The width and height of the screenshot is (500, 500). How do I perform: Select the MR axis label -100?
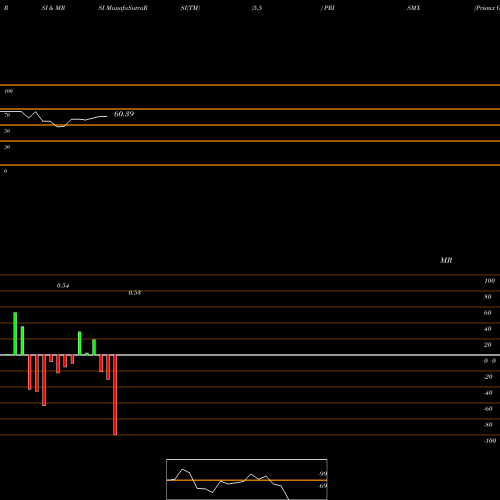490,441
